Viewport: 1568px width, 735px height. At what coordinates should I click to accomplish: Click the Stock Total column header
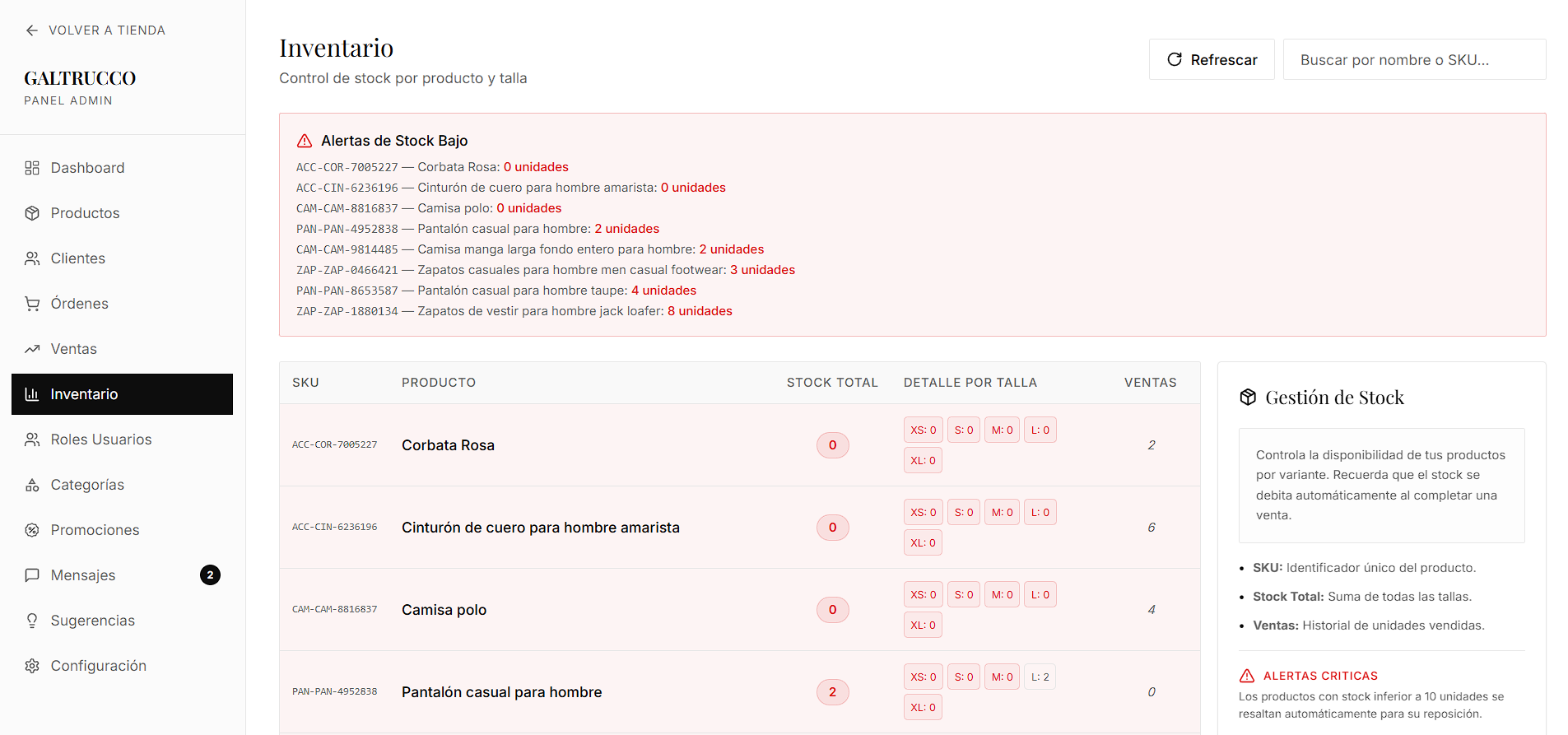[x=831, y=383]
